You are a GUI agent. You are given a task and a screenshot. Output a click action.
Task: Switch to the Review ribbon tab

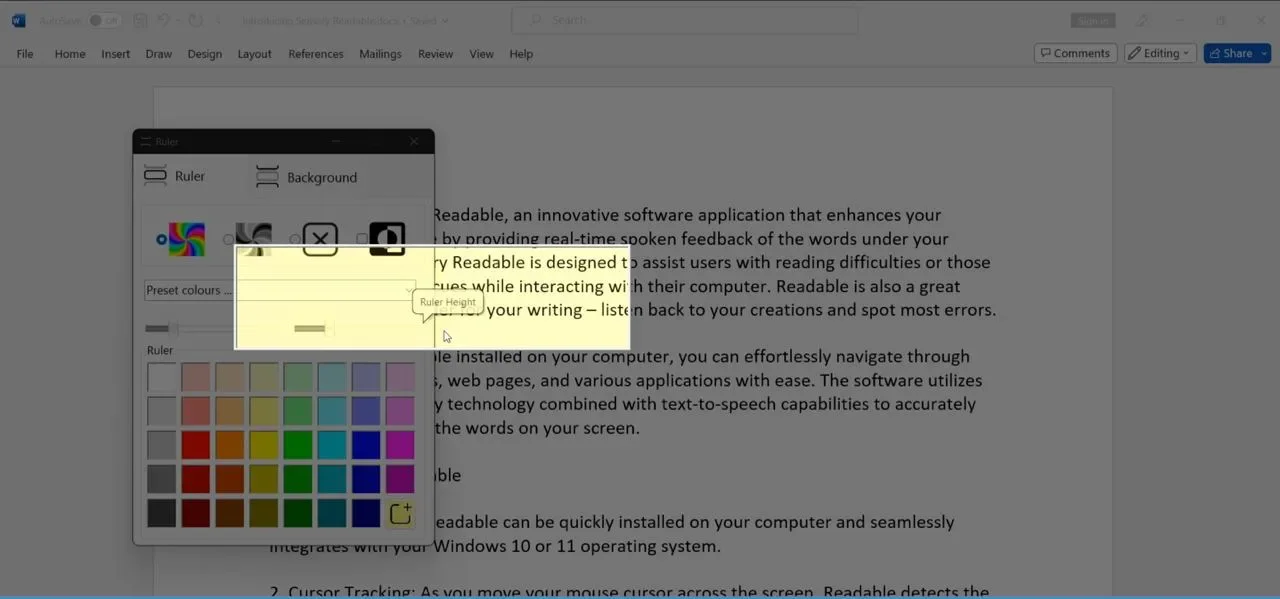point(436,54)
